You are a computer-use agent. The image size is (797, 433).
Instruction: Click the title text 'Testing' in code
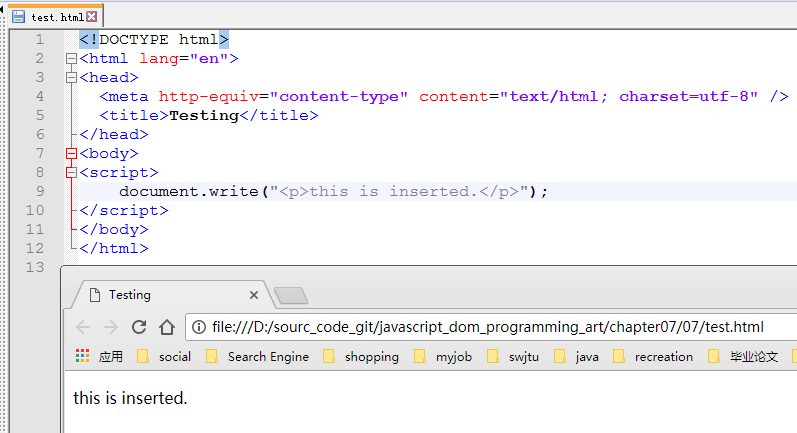coord(204,115)
